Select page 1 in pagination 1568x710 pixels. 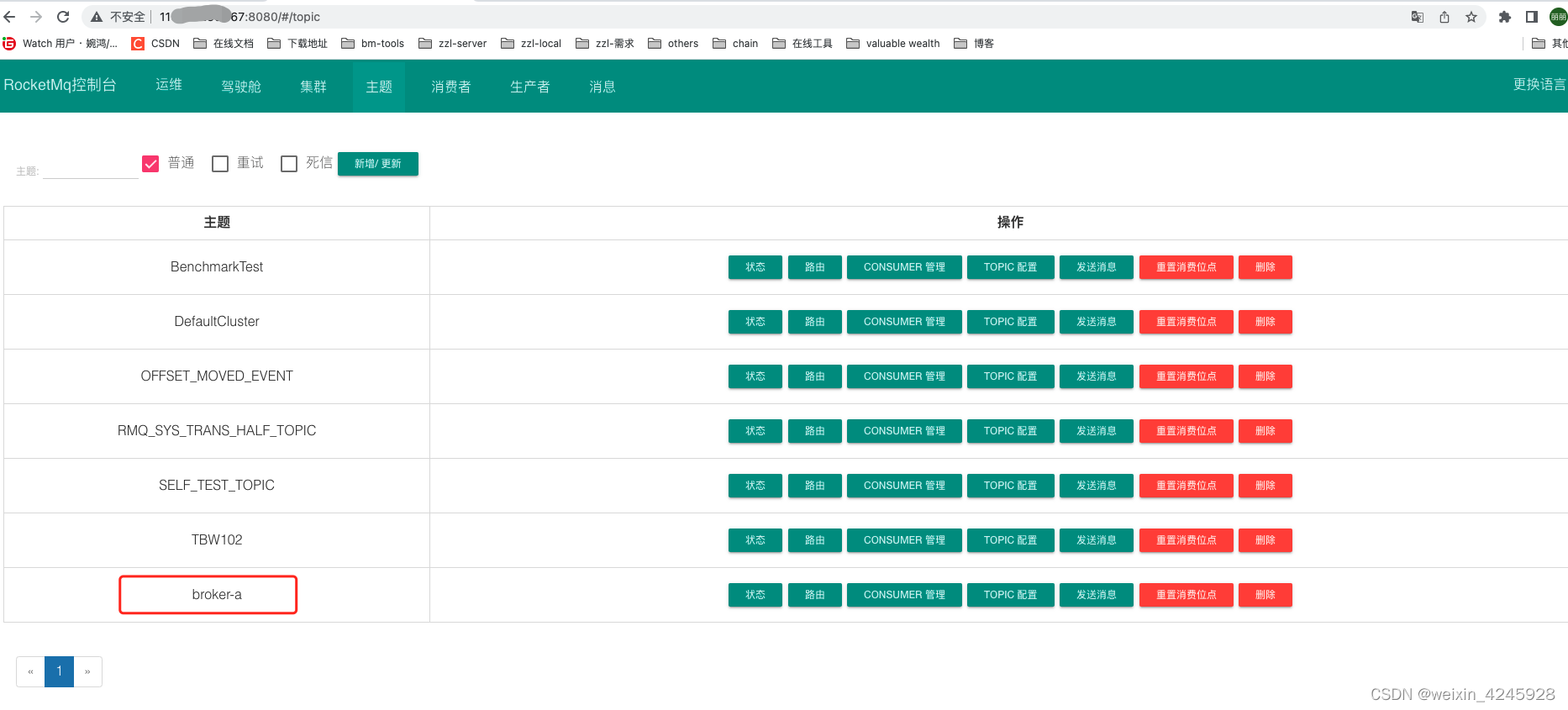pos(59,671)
